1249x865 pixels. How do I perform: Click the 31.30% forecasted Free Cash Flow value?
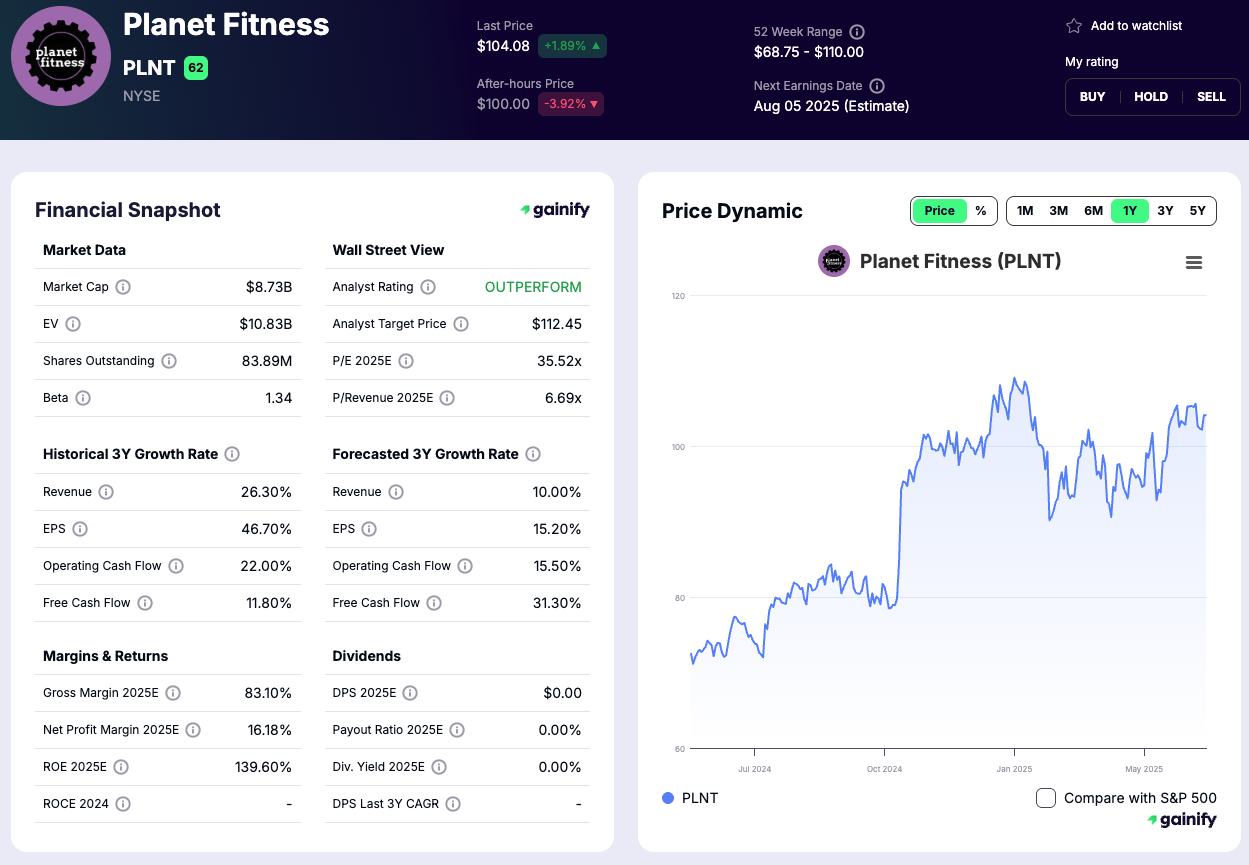[x=557, y=603]
